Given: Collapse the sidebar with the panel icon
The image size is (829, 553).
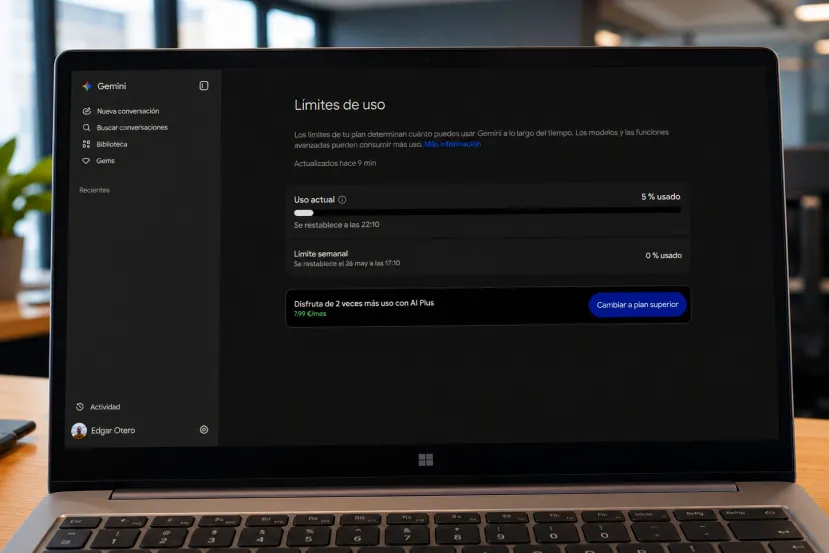Looking at the screenshot, I should click(204, 86).
